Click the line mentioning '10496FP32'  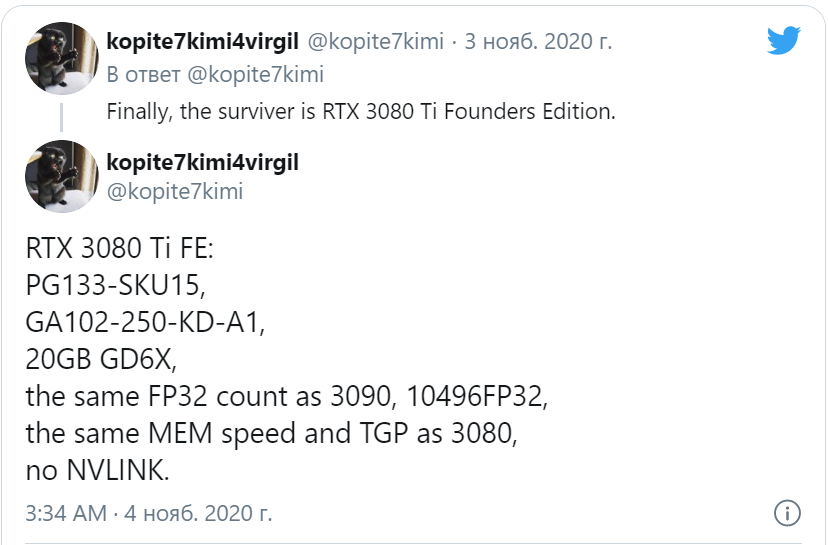click(288, 396)
